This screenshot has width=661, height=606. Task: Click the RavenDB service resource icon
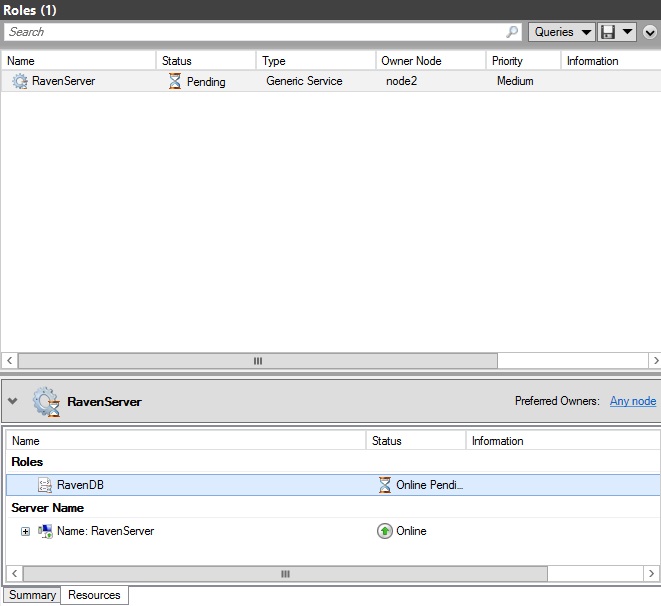coord(45,485)
